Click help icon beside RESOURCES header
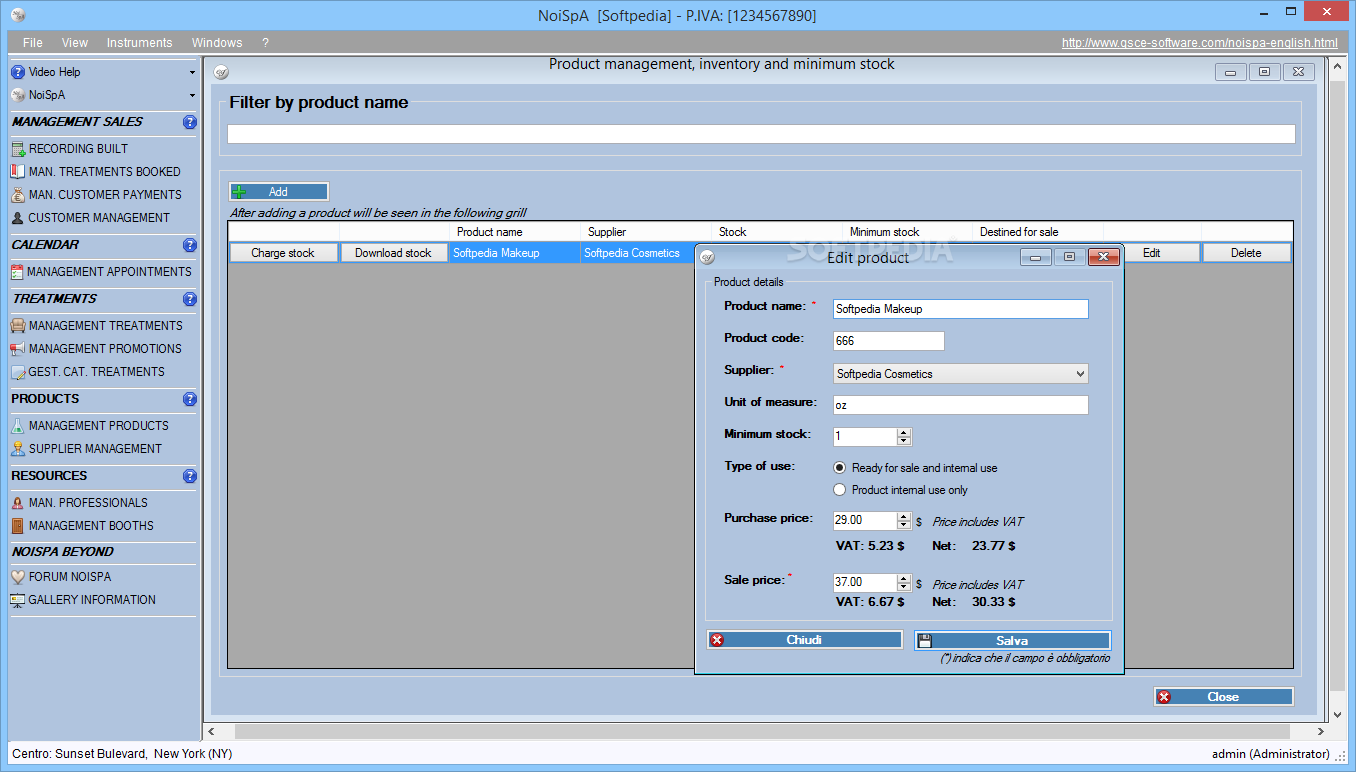Image resolution: width=1356 pixels, height=772 pixels. coord(190,476)
